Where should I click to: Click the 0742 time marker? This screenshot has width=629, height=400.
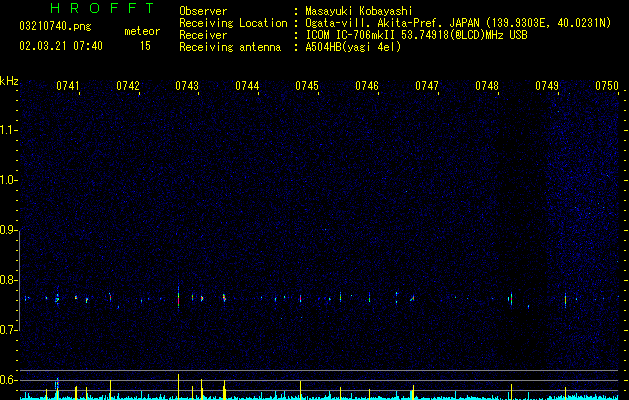click(128, 86)
